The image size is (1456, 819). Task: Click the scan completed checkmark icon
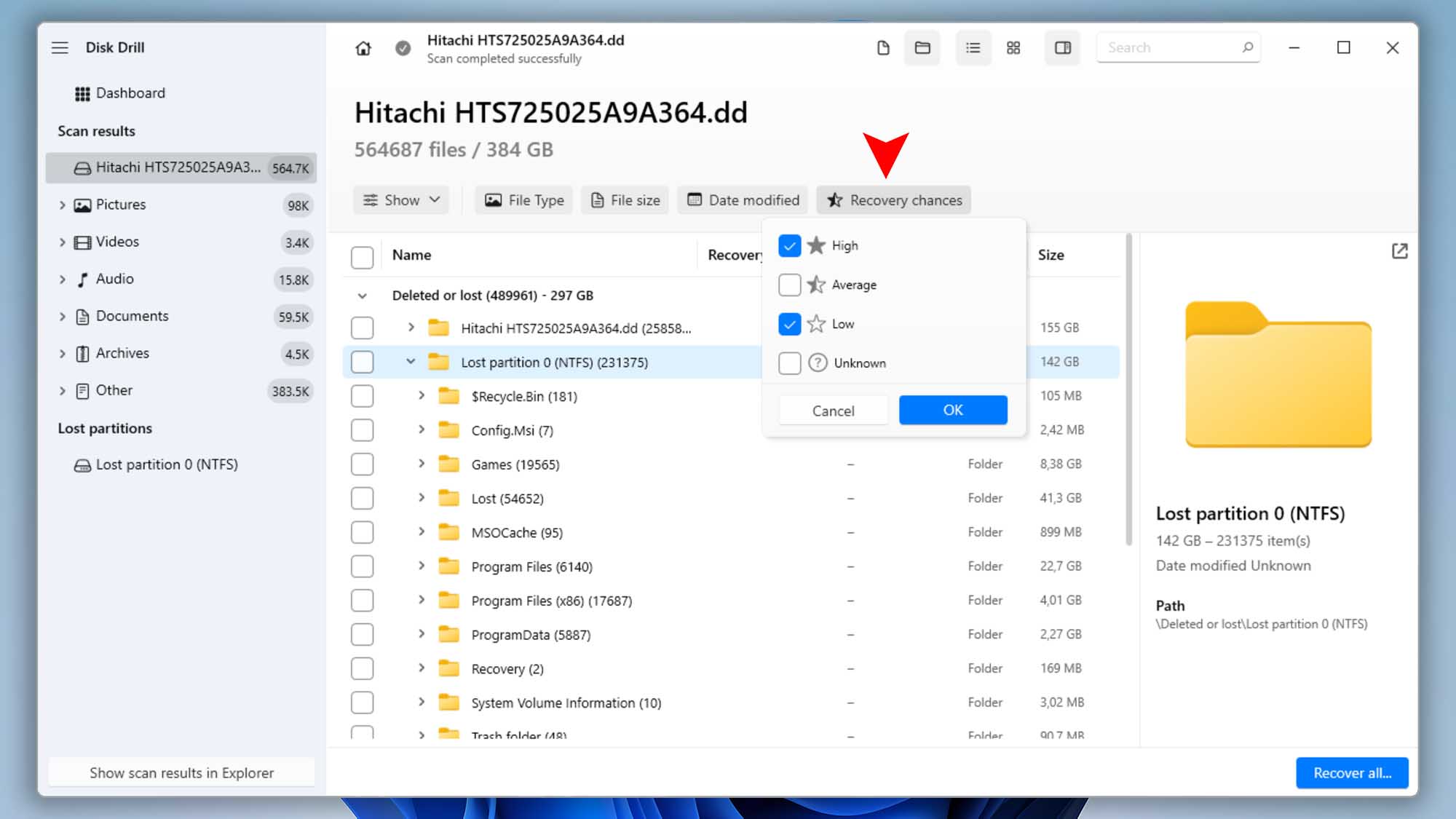point(403,48)
